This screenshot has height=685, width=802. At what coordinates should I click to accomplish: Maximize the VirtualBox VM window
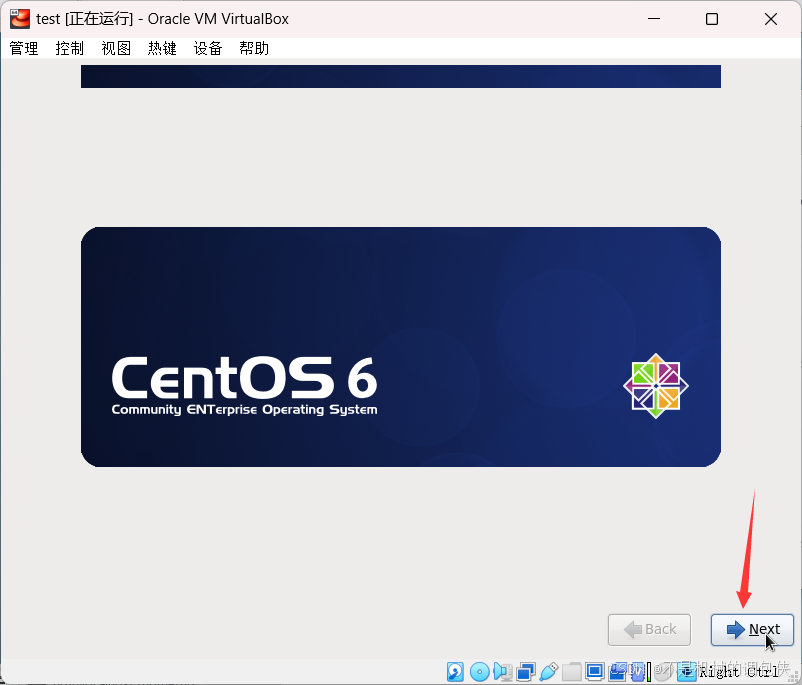click(x=712, y=19)
